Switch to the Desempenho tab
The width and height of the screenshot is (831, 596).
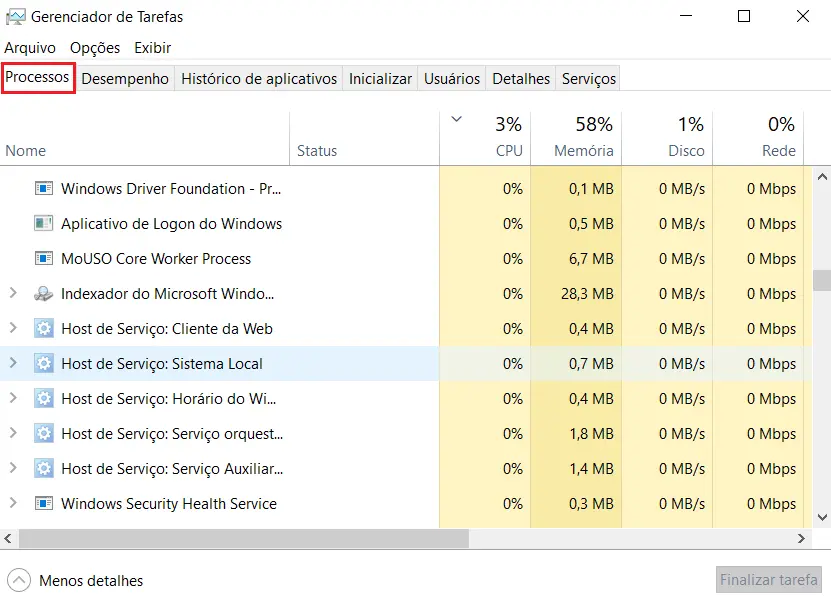(x=124, y=78)
